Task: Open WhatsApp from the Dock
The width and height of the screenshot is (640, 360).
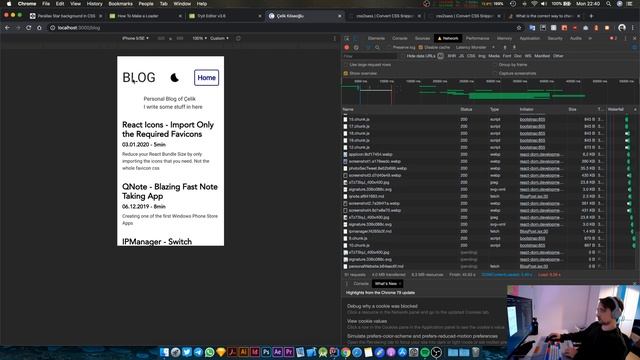Action: (x=209, y=352)
